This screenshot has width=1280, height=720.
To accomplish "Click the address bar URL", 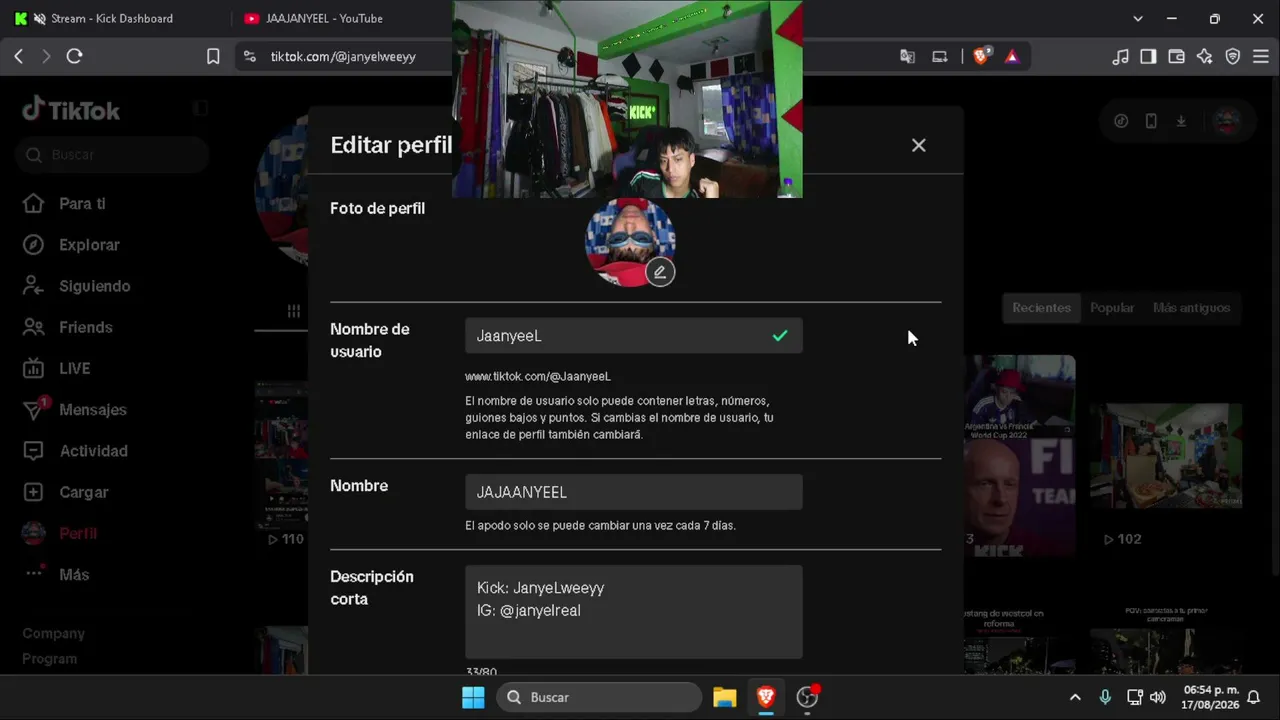I will point(343,57).
